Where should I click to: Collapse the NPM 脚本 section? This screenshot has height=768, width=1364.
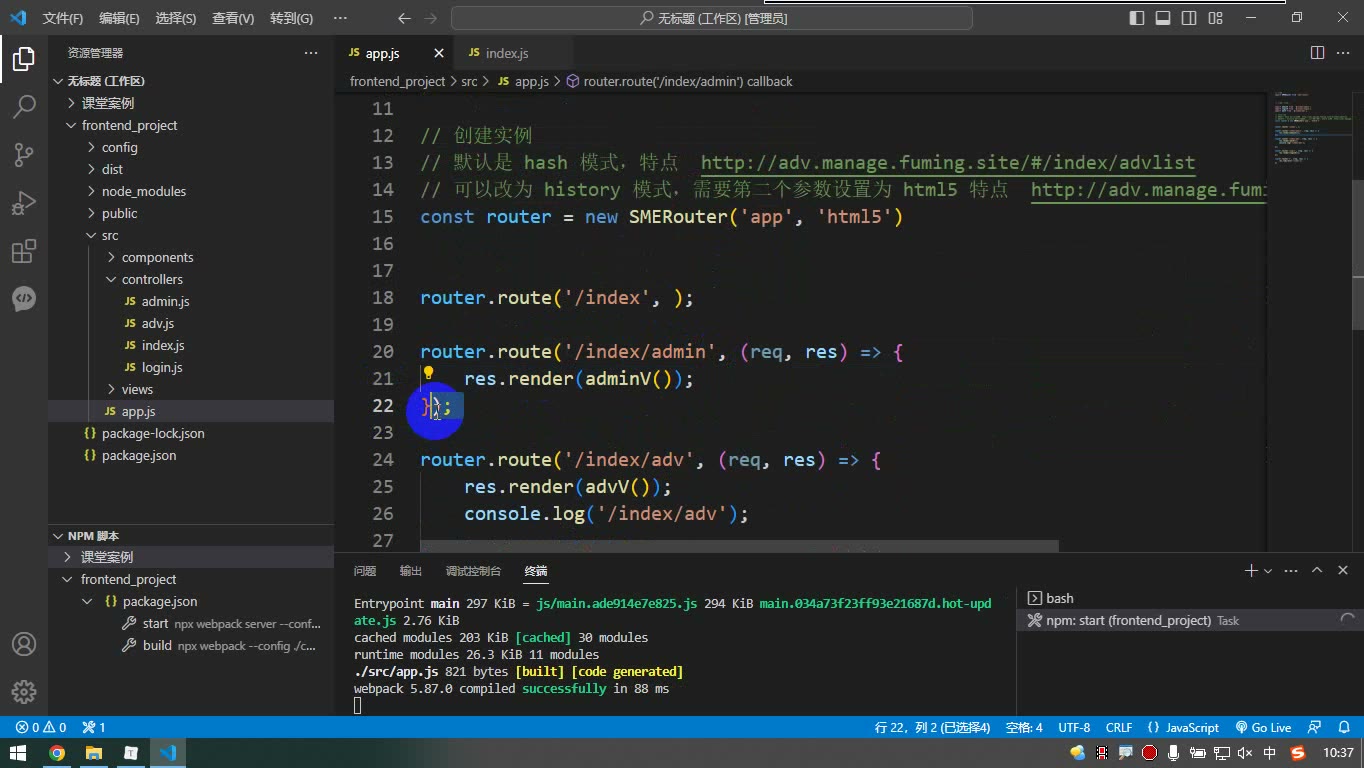[92, 536]
